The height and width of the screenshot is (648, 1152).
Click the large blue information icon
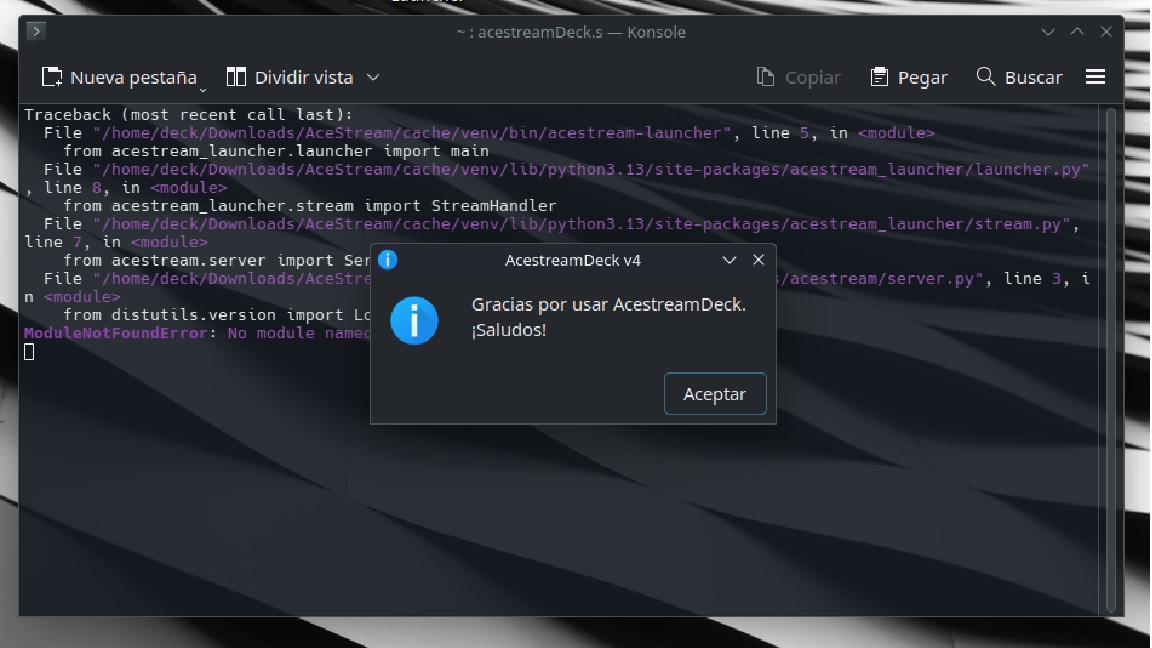coord(414,320)
